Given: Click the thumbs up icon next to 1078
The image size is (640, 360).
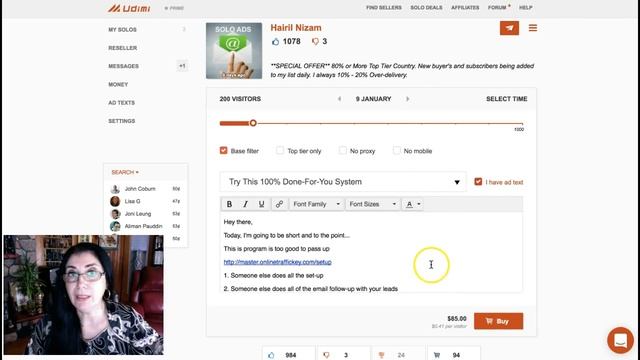Looking at the screenshot, I should click(x=276, y=41).
